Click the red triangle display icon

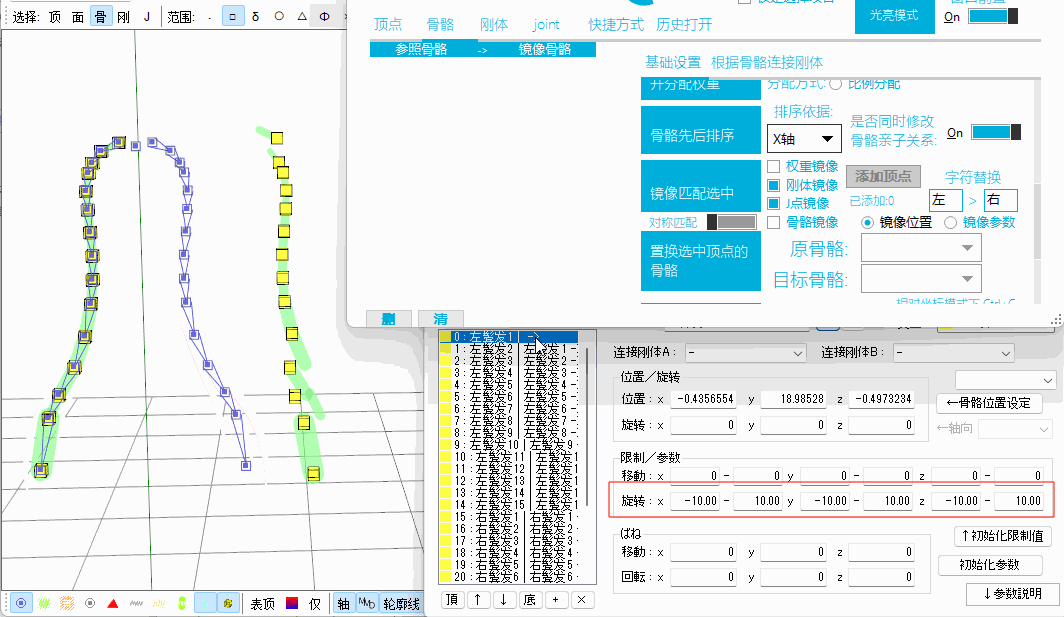pos(113,604)
